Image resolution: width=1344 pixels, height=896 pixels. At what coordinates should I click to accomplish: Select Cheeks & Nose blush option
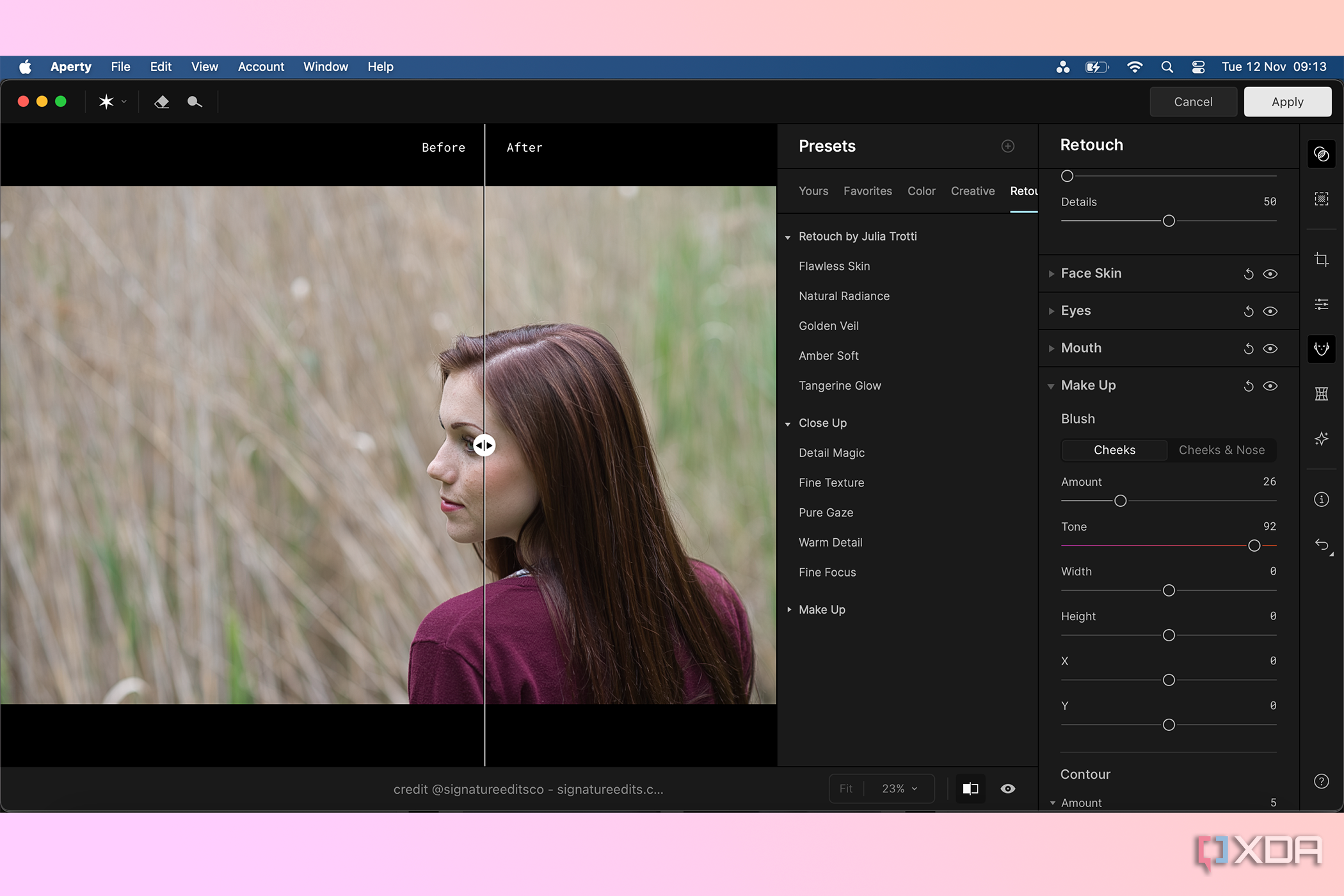[1221, 450]
